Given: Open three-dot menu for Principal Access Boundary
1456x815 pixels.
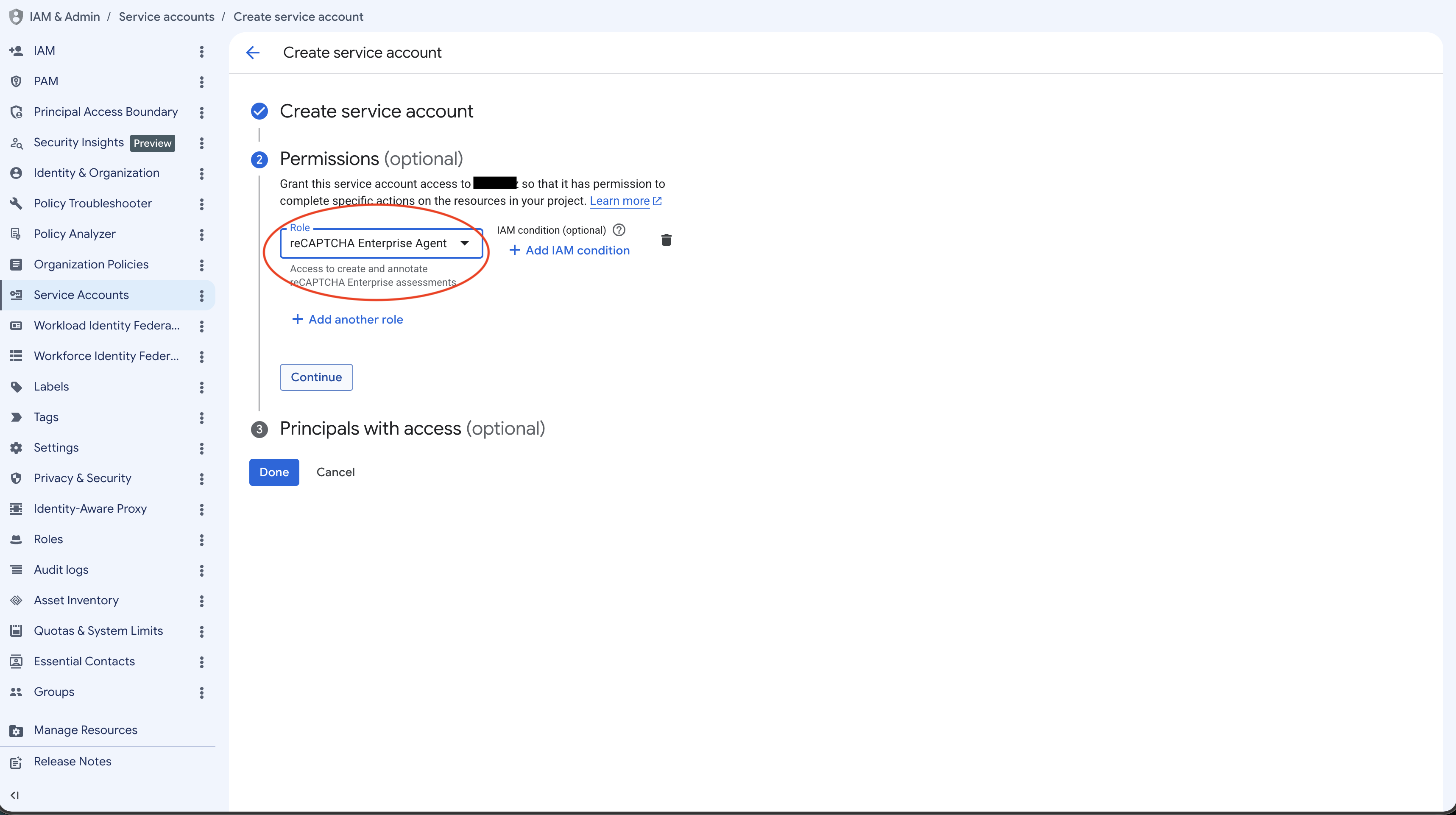Looking at the screenshot, I should 202,112.
